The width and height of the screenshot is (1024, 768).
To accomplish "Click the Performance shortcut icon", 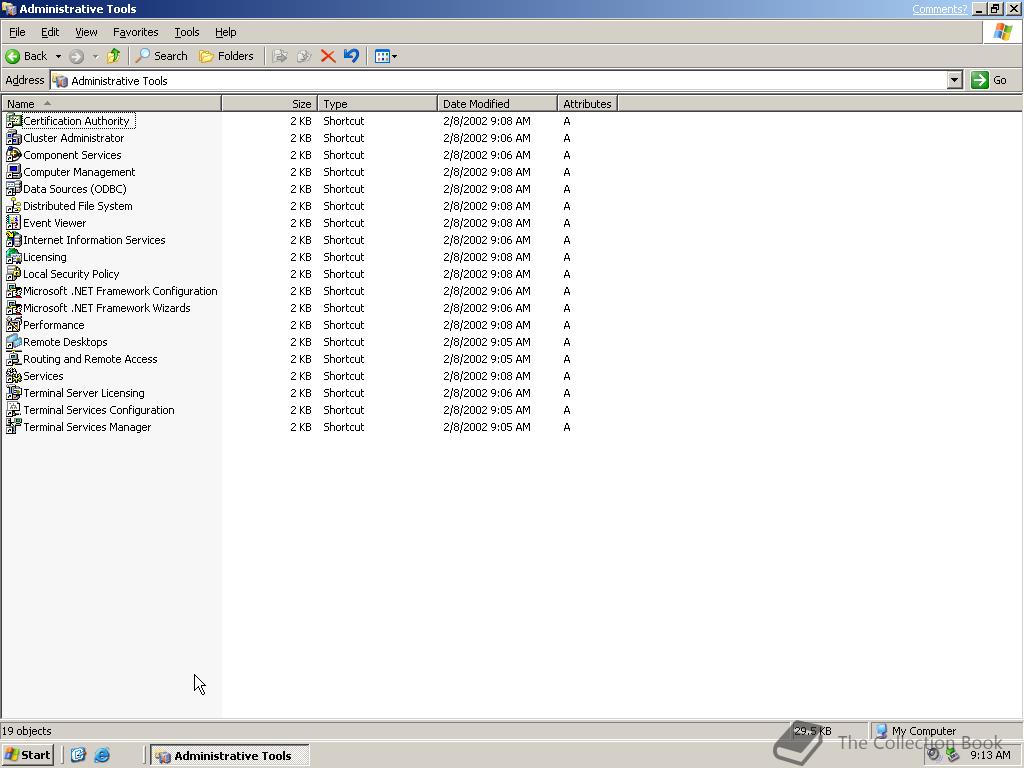I will [x=13, y=325].
